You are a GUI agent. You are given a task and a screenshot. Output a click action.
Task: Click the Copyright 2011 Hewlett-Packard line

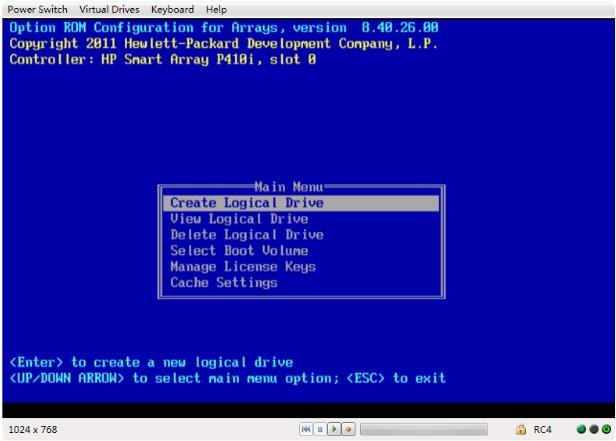224,43
